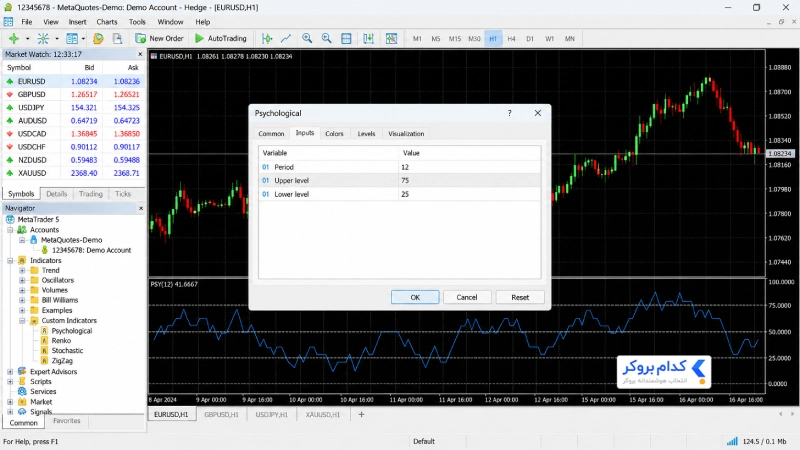Click the Period value 12 field
This screenshot has height=450, width=800.
pyautogui.click(x=469, y=167)
